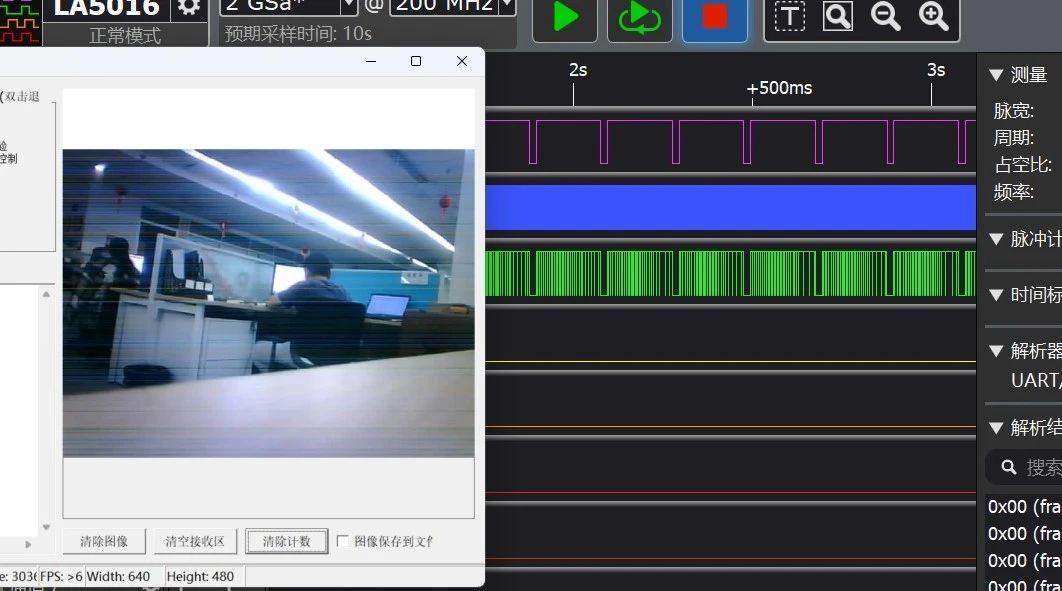Zoom out with the minus magnifier
The height and width of the screenshot is (591, 1062).
885,16
